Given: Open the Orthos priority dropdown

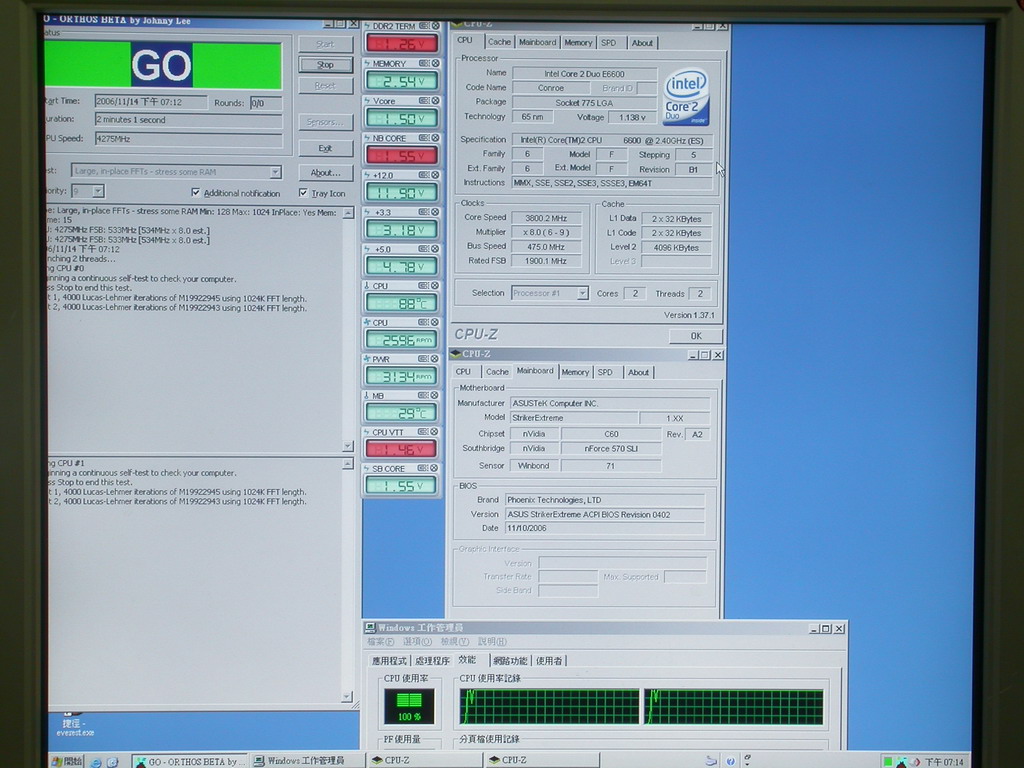Looking at the screenshot, I should tap(98, 191).
